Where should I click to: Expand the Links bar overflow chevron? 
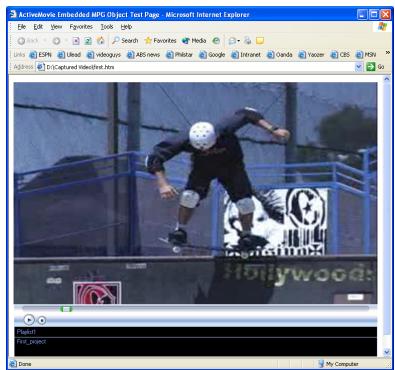tap(387, 53)
